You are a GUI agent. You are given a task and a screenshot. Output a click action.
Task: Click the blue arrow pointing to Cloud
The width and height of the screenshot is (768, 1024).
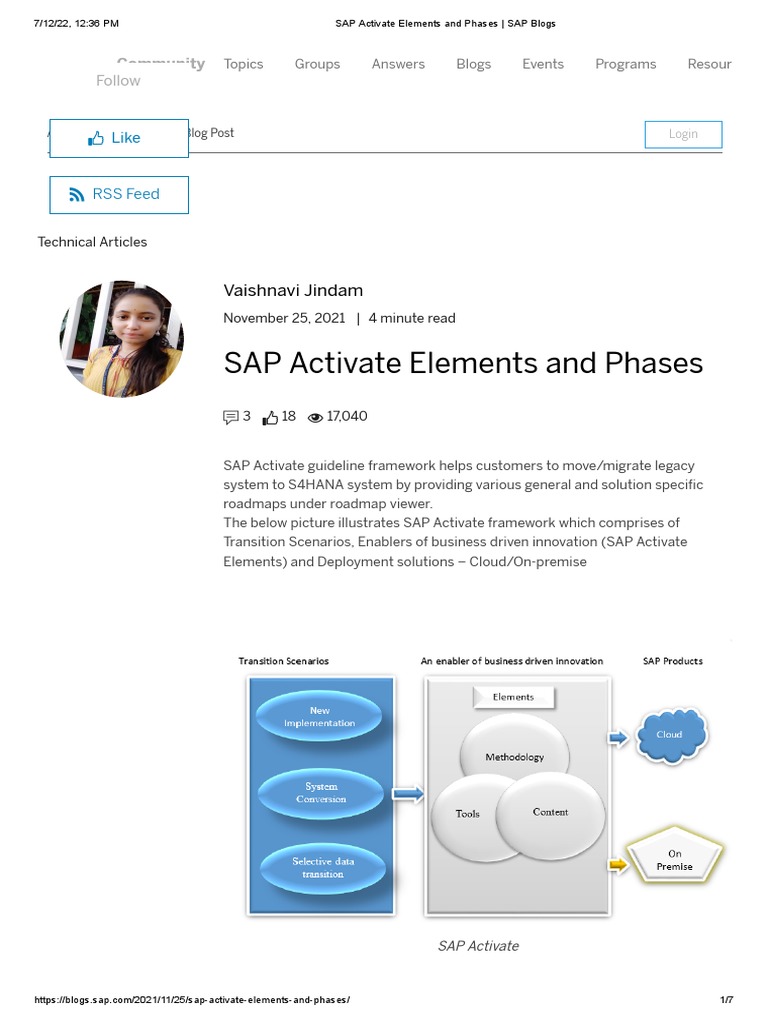(618, 738)
